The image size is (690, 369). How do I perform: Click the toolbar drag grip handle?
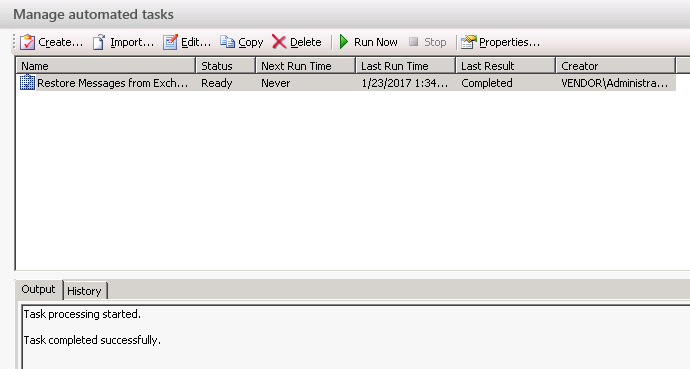point(14,42)
